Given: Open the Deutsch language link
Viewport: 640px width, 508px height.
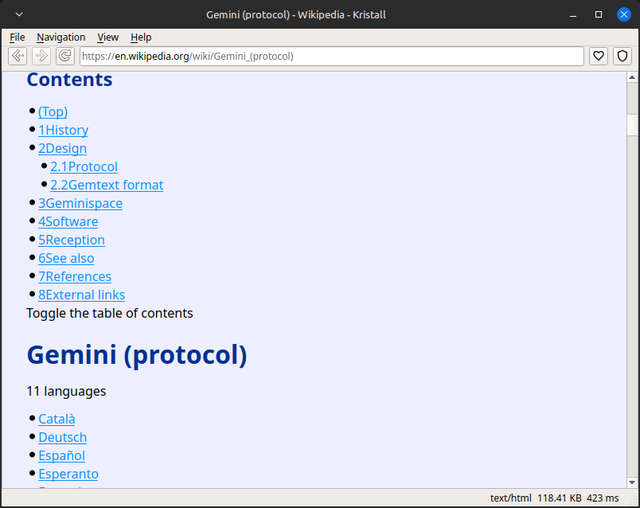Looking at the screenshot, I should [x=62, y=437].
